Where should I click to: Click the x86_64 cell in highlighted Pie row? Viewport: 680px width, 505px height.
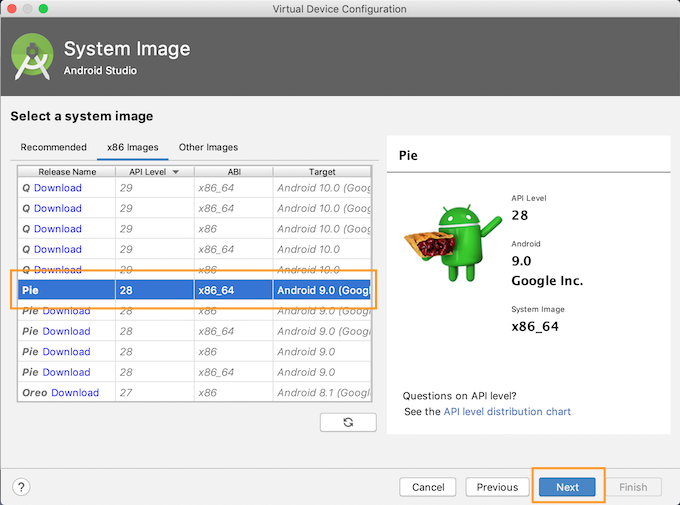234,290
